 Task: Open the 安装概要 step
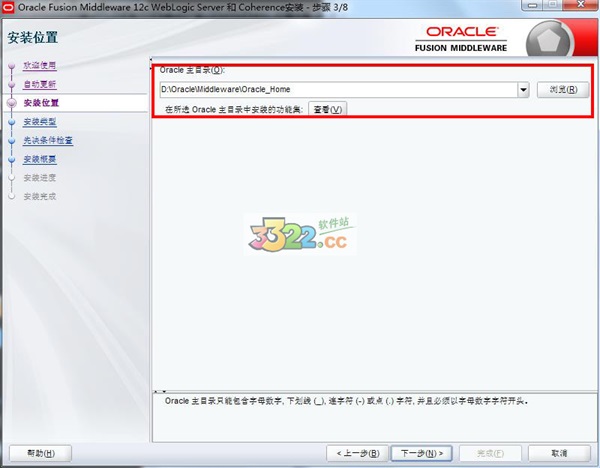(x=40, y=159)
